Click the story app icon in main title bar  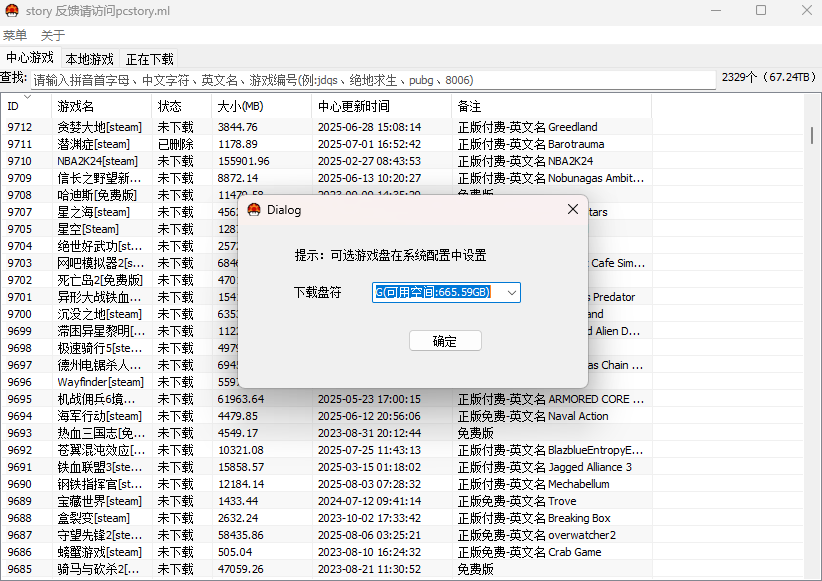pyautogui.click(x=12, y=10)
